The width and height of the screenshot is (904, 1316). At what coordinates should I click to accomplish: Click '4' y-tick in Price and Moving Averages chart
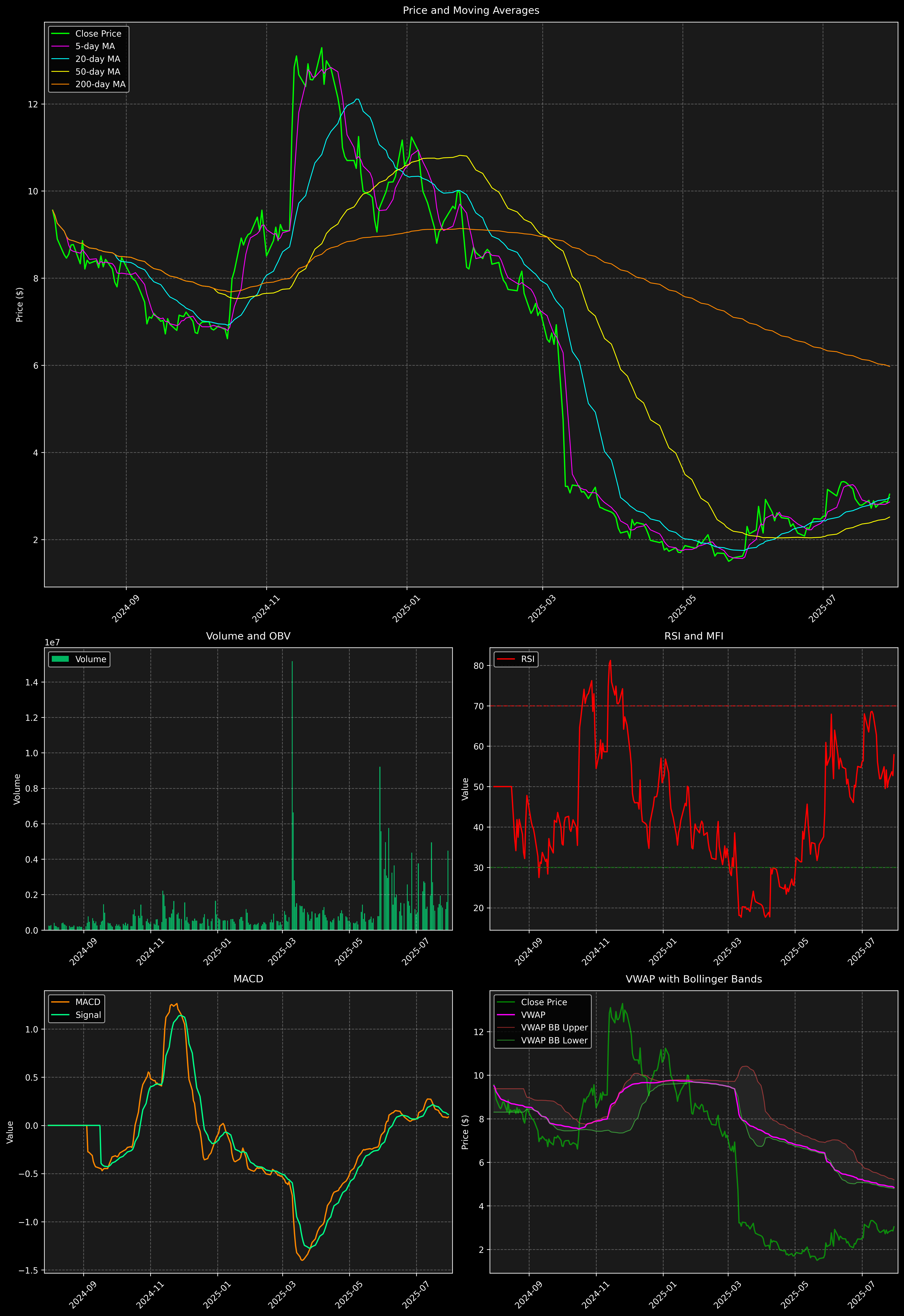click(36, 453)
